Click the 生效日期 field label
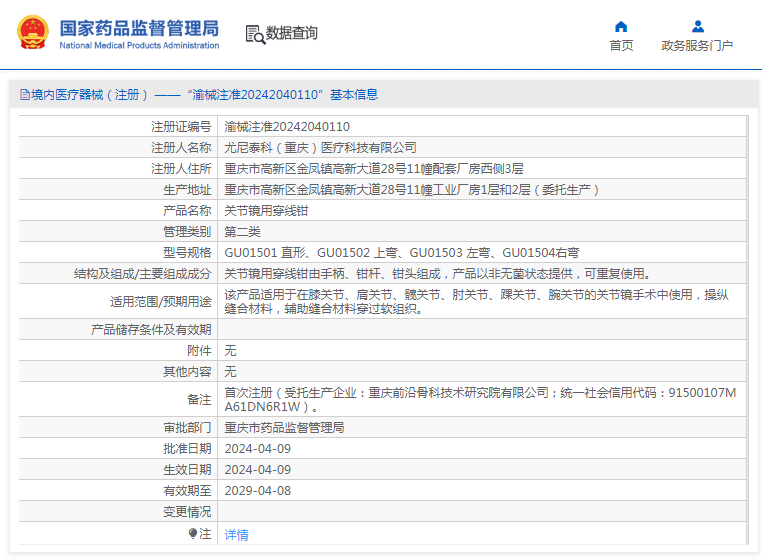Screen dimensions: 762x560 187,470
